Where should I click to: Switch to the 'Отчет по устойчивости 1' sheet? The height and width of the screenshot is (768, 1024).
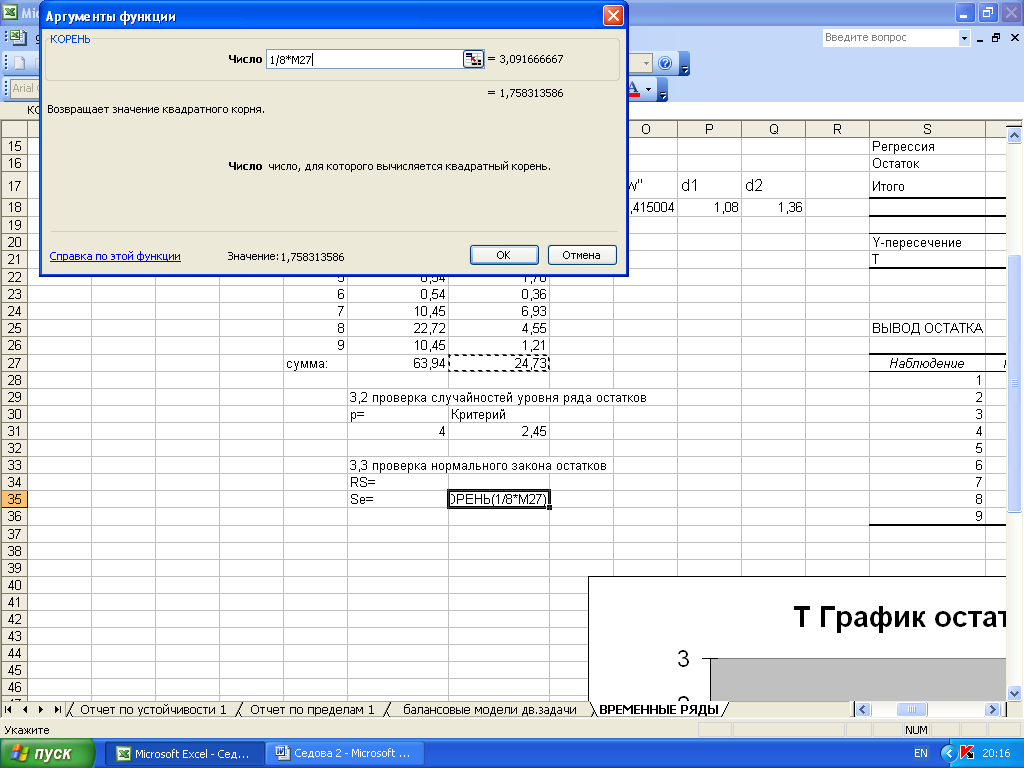coord(153,710)
